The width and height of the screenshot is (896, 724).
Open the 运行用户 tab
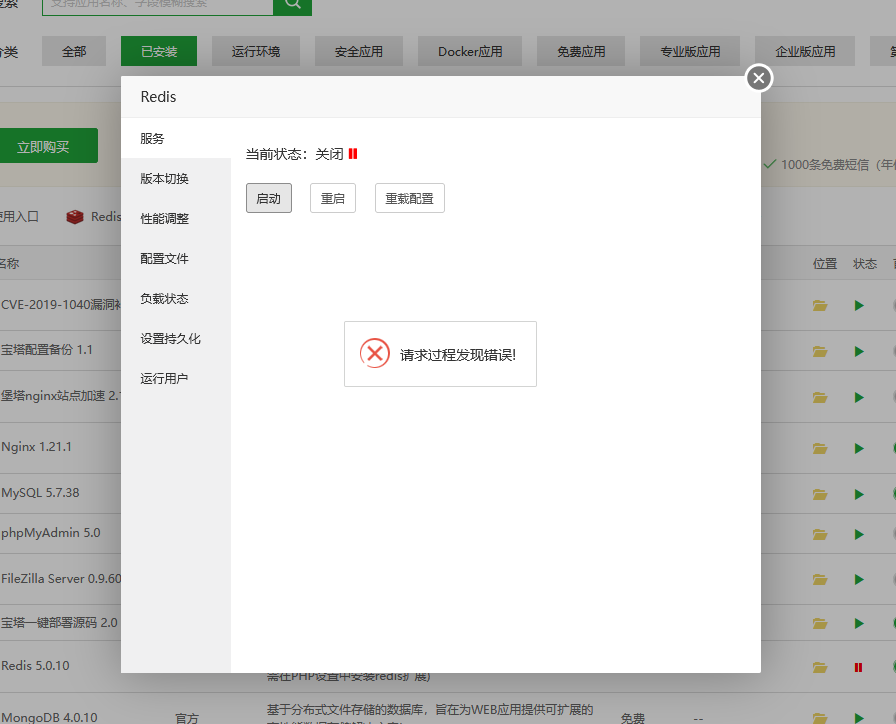[x=176, y=378]
